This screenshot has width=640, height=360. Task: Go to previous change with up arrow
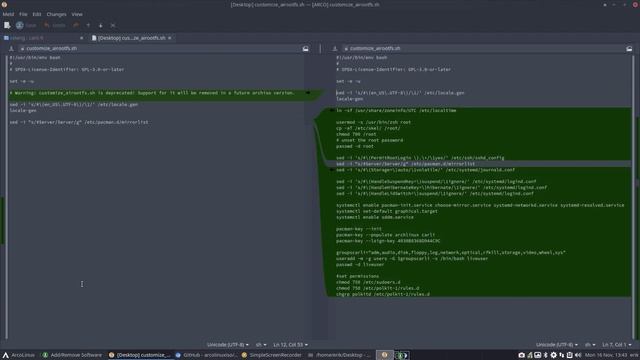click(x=88, y=25)
